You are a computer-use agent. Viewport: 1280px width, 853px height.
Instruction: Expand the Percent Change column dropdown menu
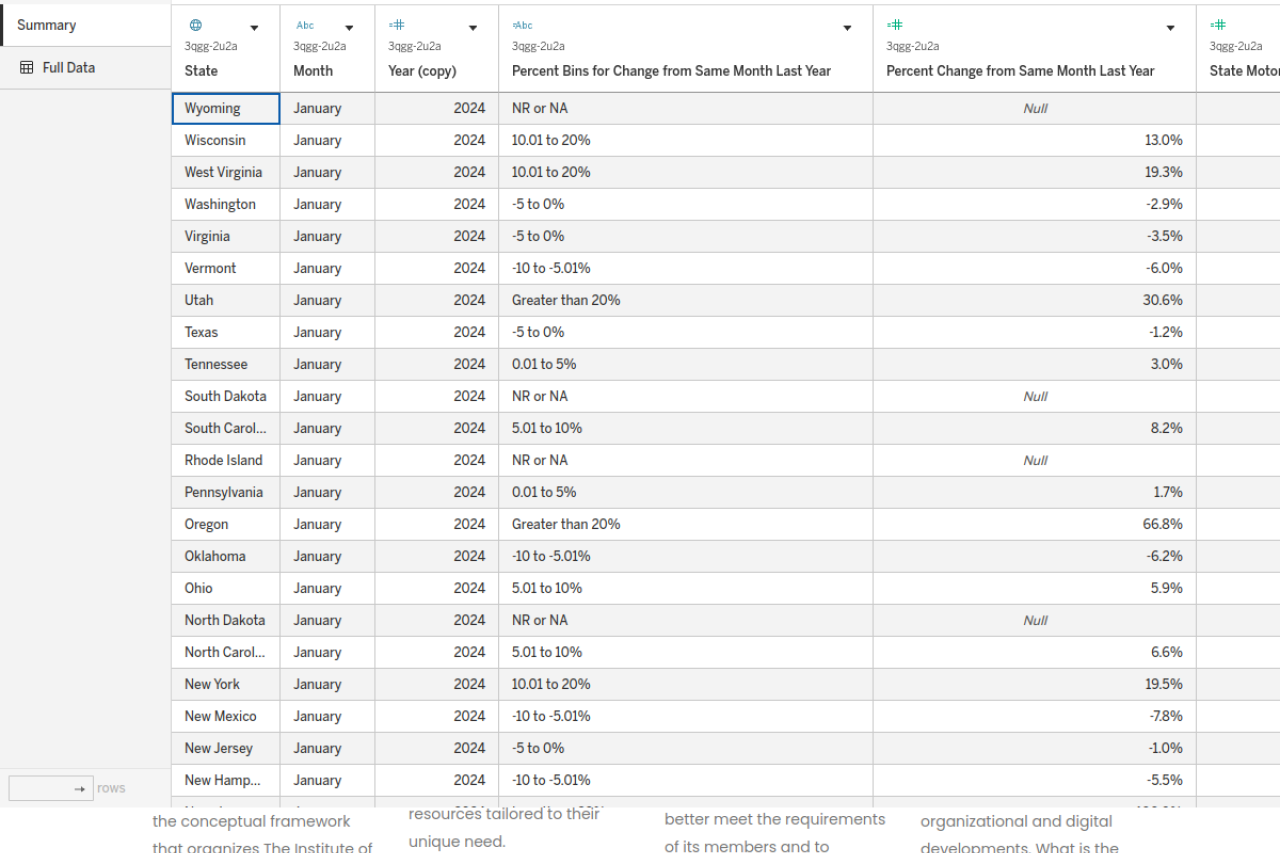click(1170, 28)
